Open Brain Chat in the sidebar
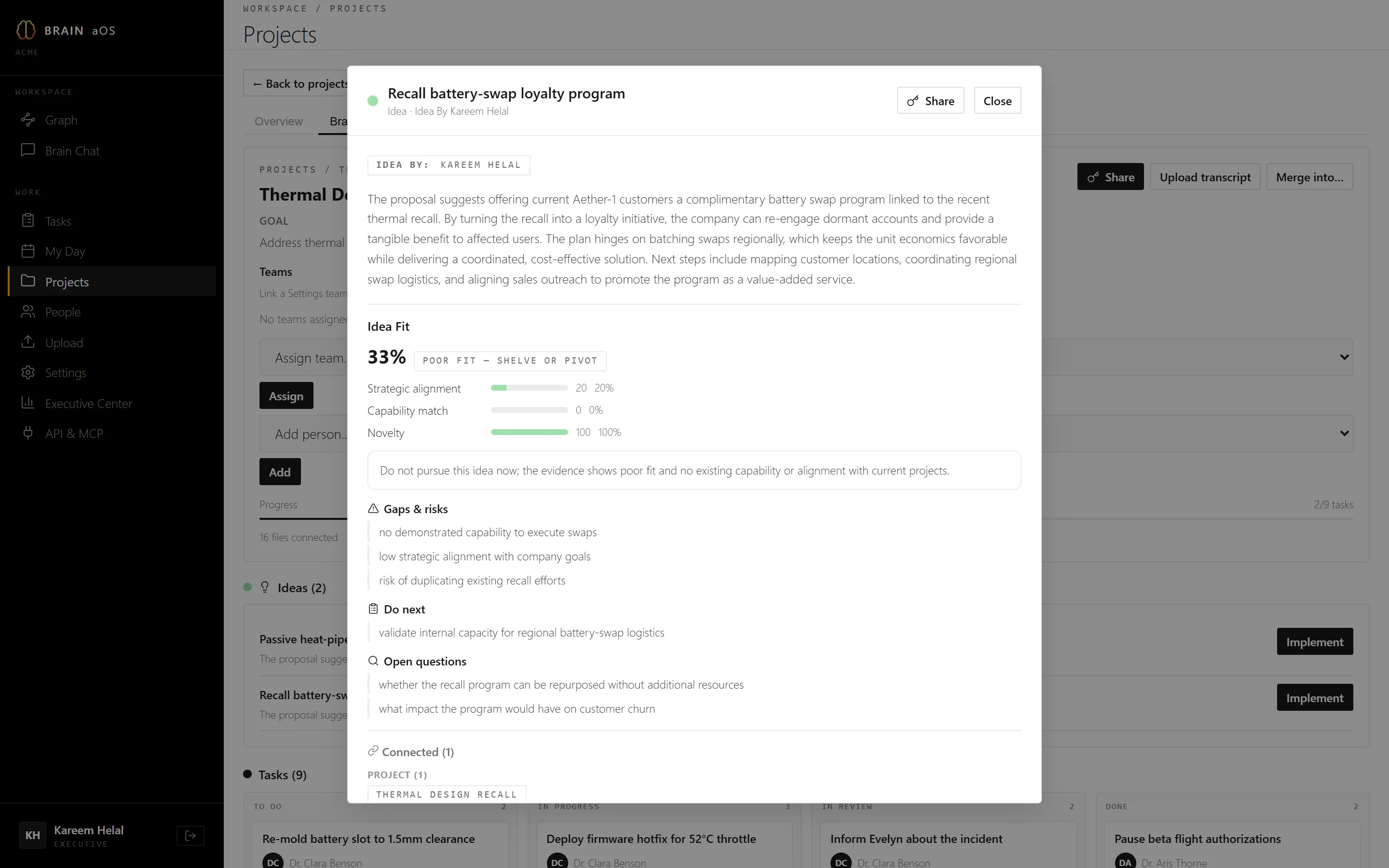Image resolution: width=1389 pixels, height=868 pixels. point(112,150)
